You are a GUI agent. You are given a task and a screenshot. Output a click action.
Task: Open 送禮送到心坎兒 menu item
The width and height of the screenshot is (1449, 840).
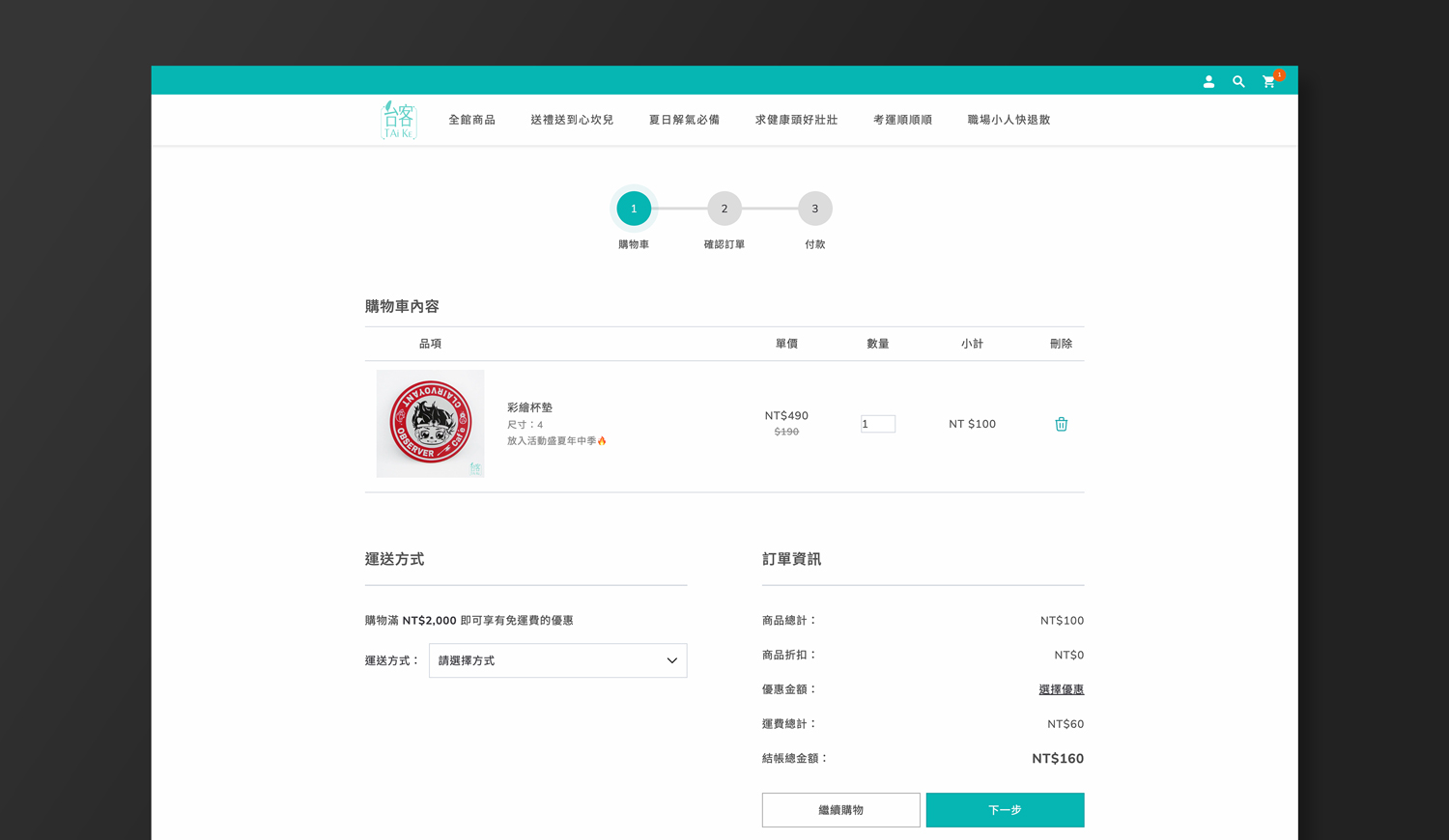pos(572,120)
